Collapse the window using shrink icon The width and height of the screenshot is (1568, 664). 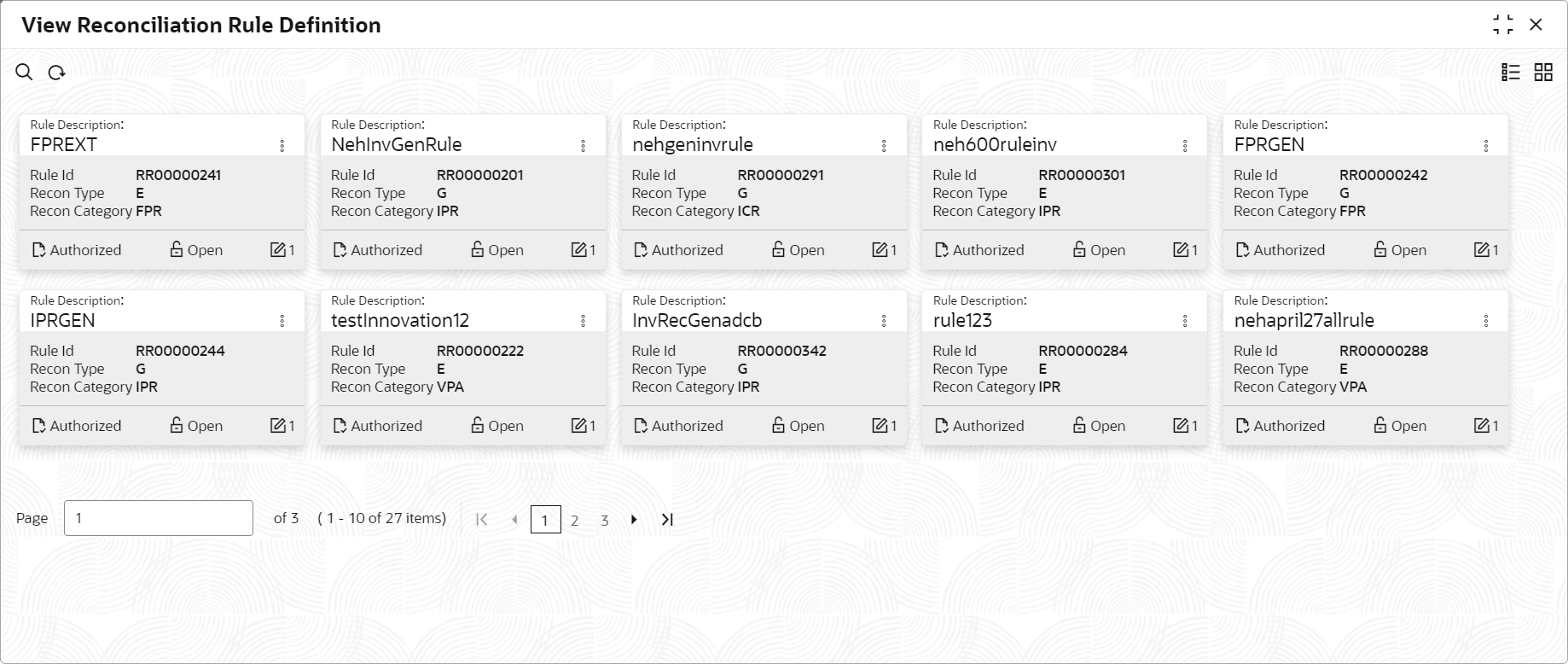[x=1503, y=25]
